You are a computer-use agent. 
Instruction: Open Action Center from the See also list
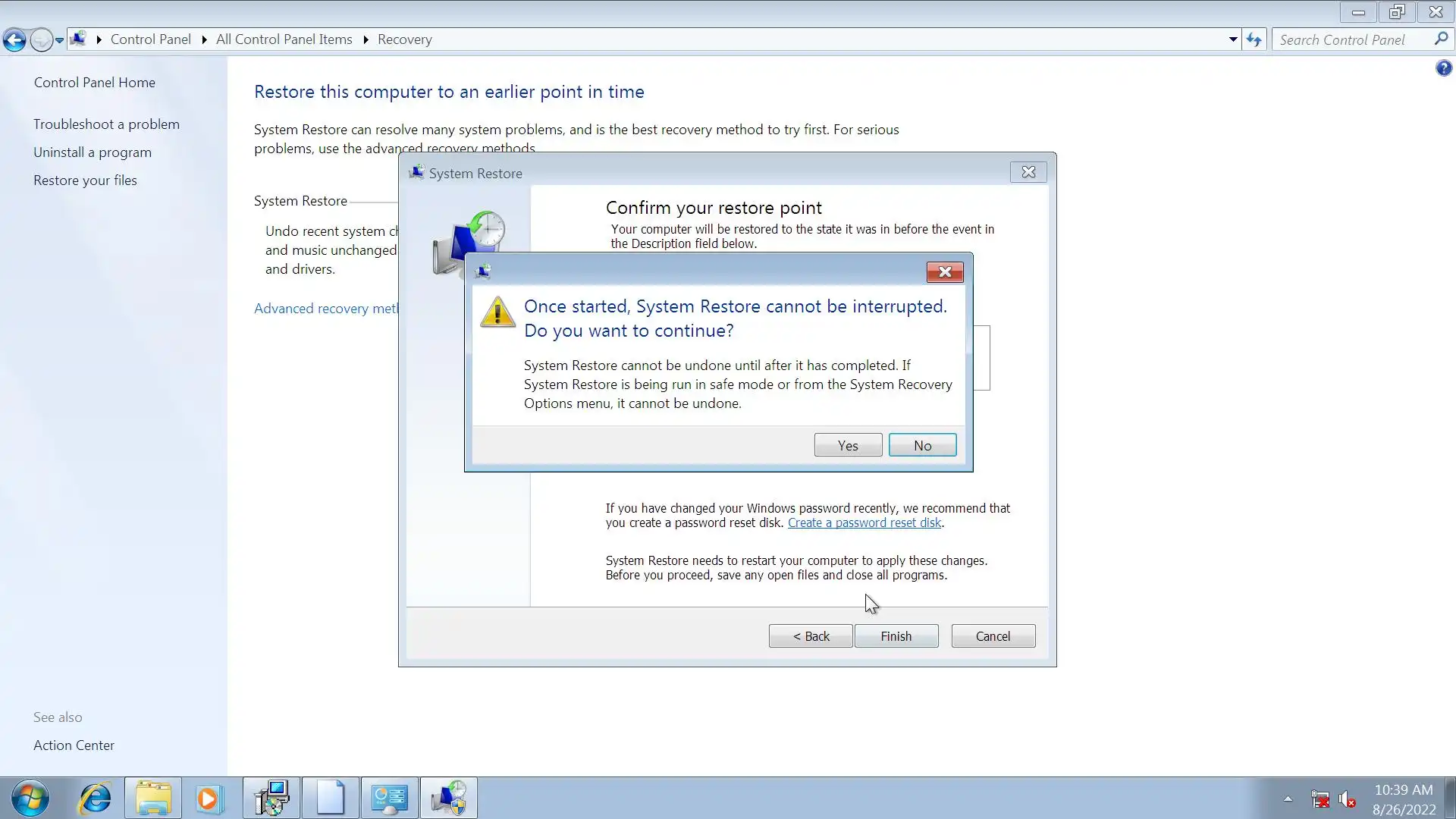pos(74,745)
